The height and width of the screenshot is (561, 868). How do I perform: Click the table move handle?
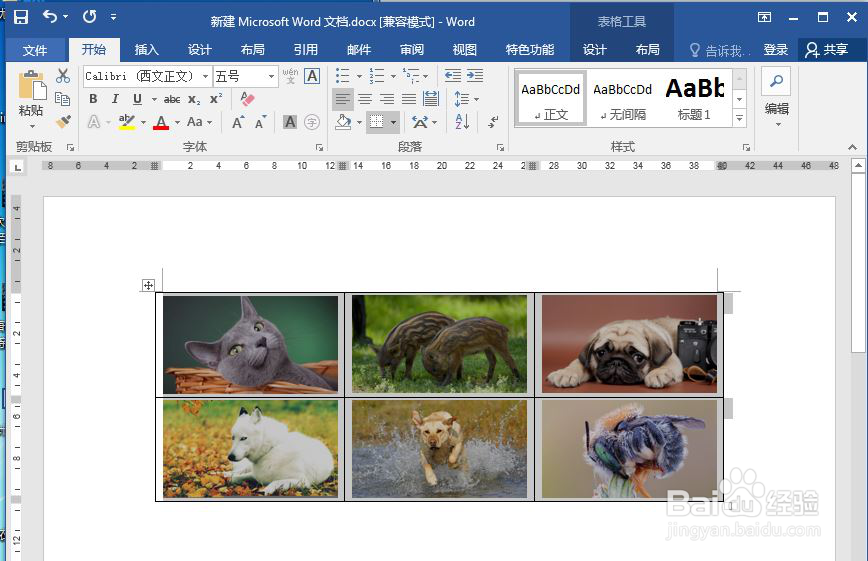148,285
